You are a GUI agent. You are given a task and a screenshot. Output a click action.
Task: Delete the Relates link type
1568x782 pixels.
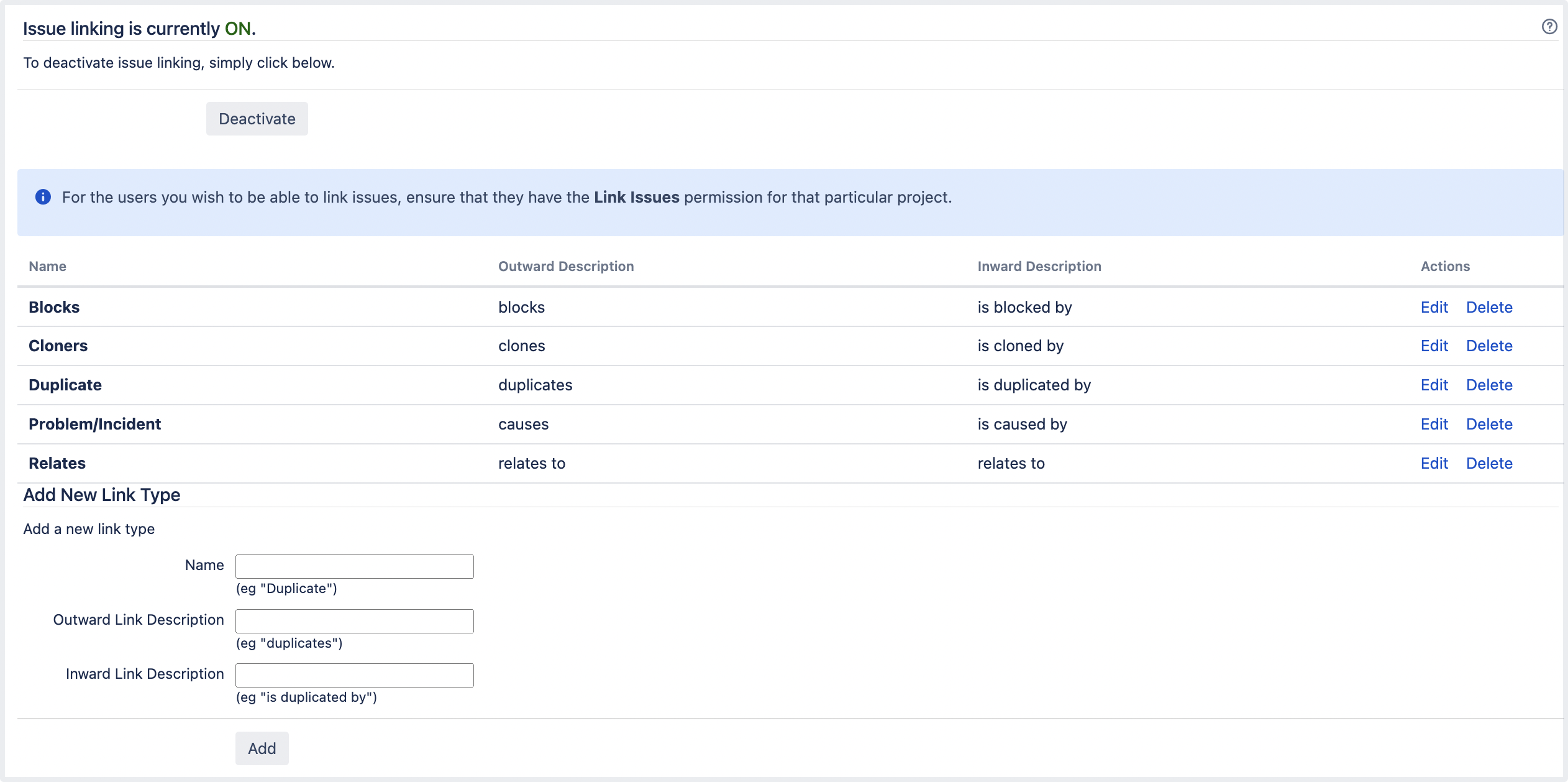point(1489,463)
